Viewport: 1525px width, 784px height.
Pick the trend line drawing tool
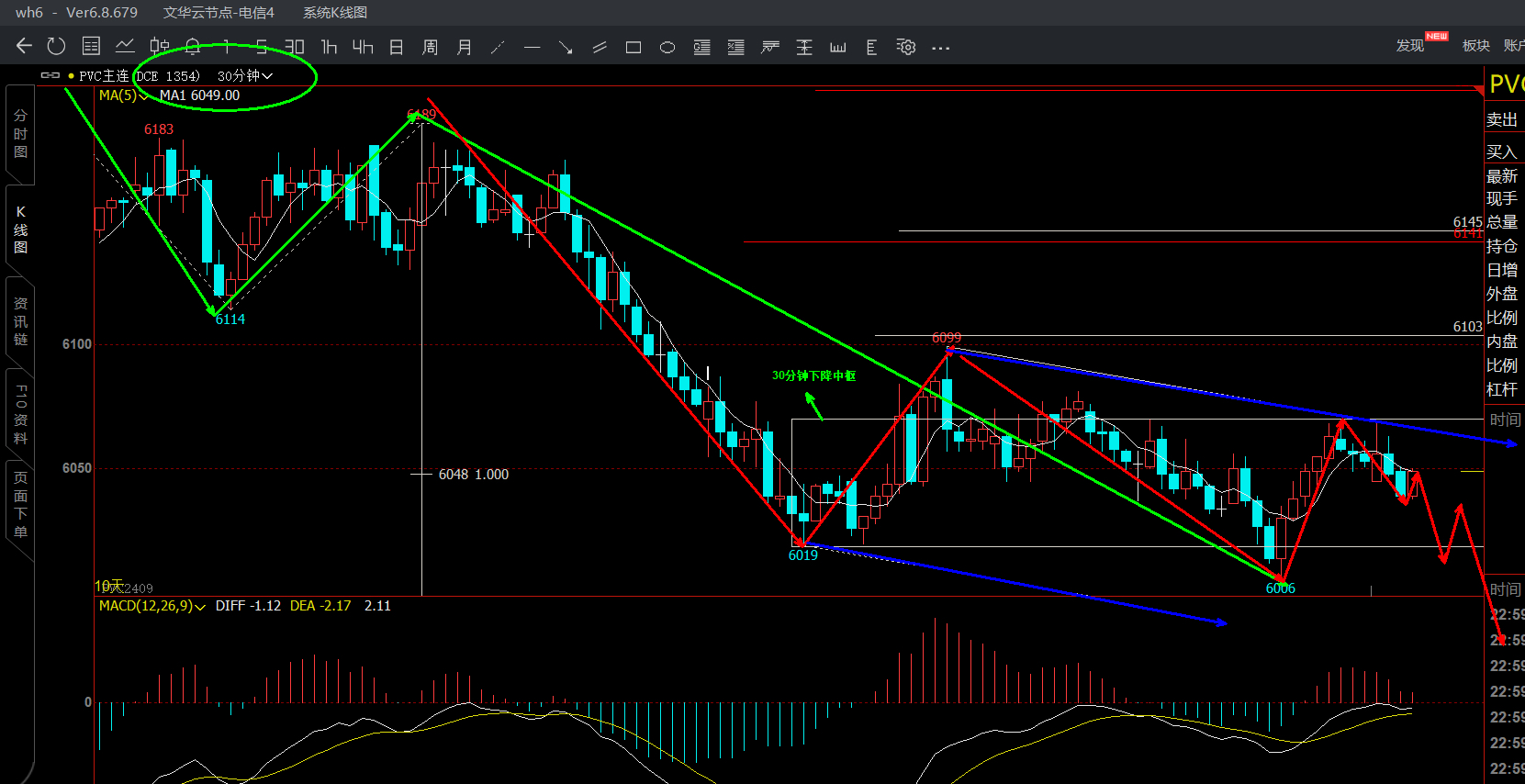[x=499, y=47]
